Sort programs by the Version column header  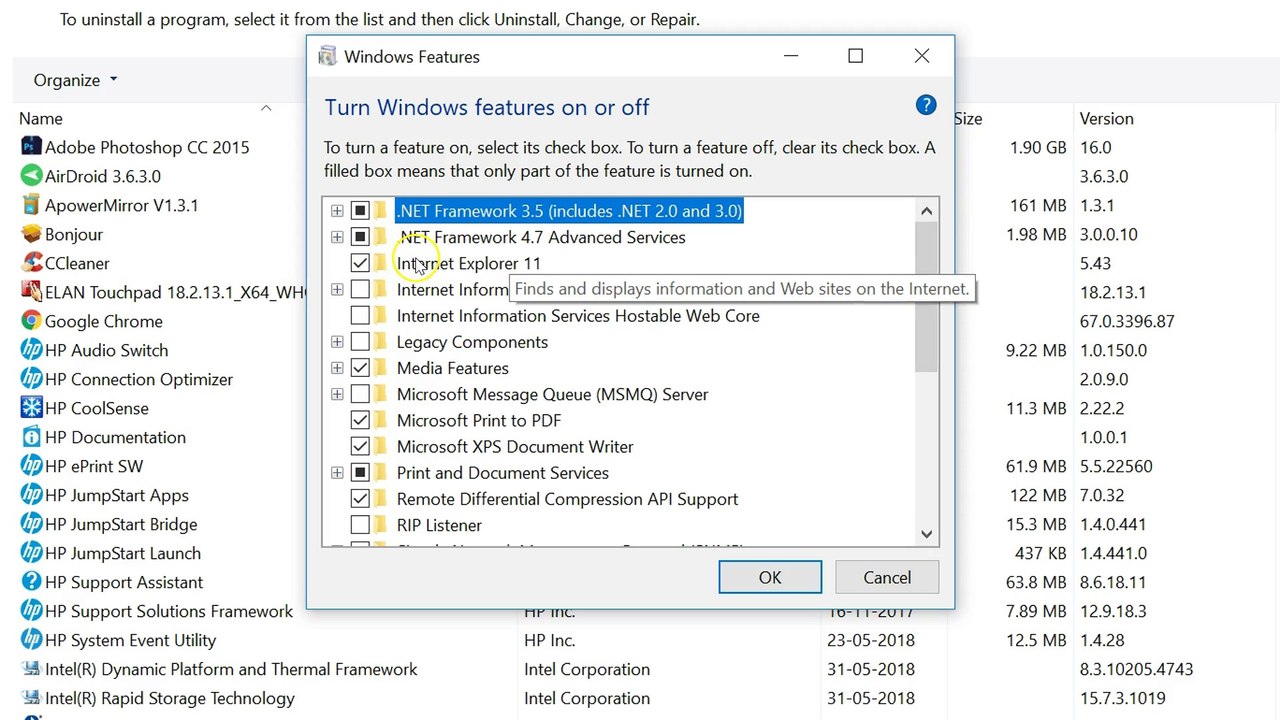tap(1107, 118)
